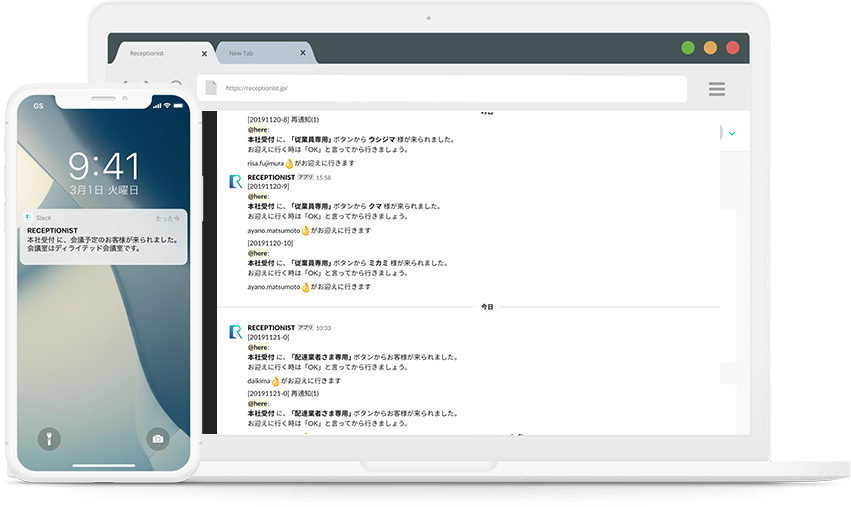Click the 15:58 message timestamp
This screenshot has width=851, height=507.
[x=324, y=177]
